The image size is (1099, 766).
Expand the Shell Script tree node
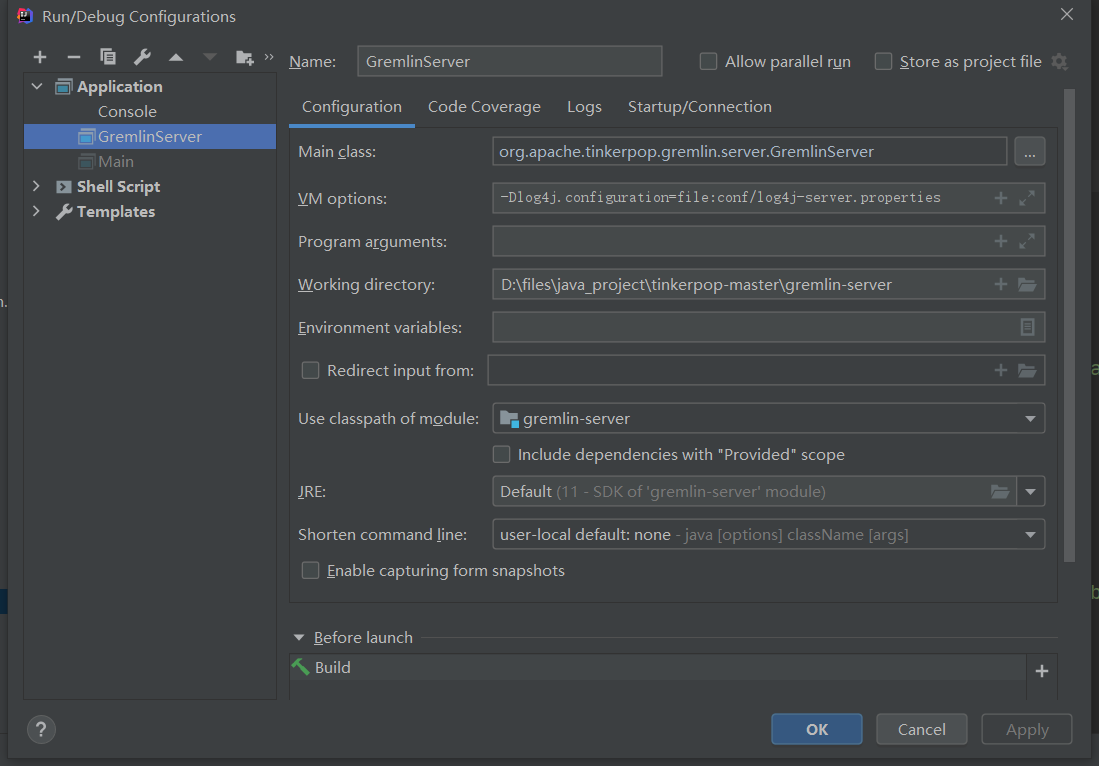click(x=37, y=187)
